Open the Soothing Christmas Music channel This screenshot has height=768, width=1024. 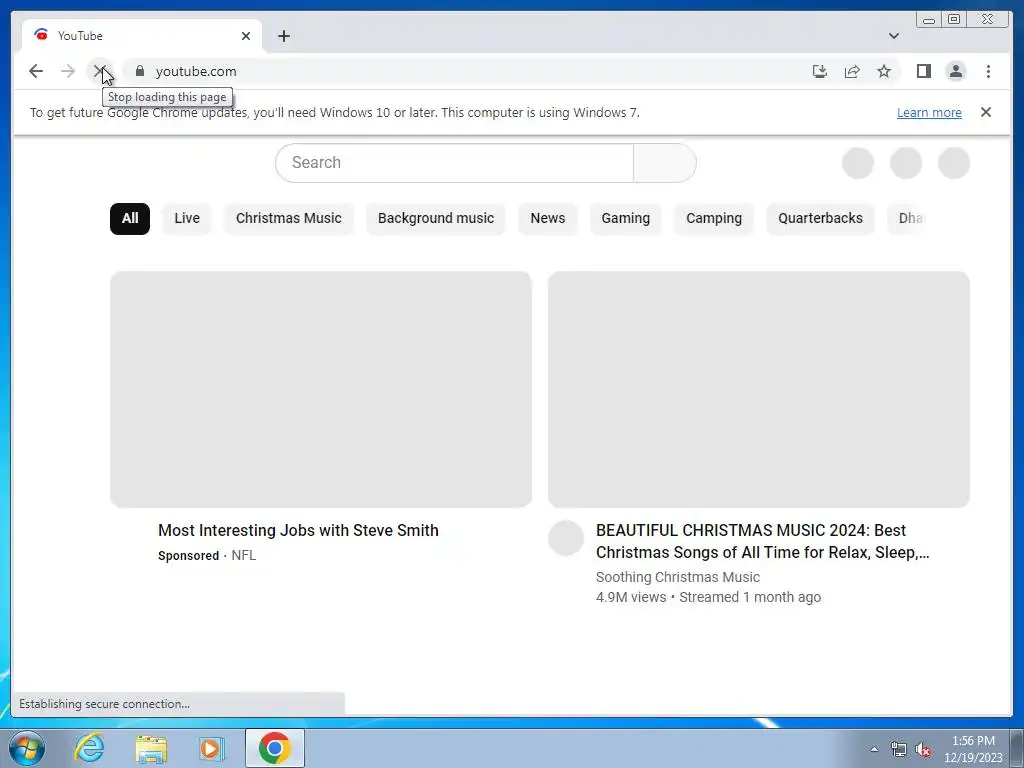pyautogui.click(x=678, y=577)
